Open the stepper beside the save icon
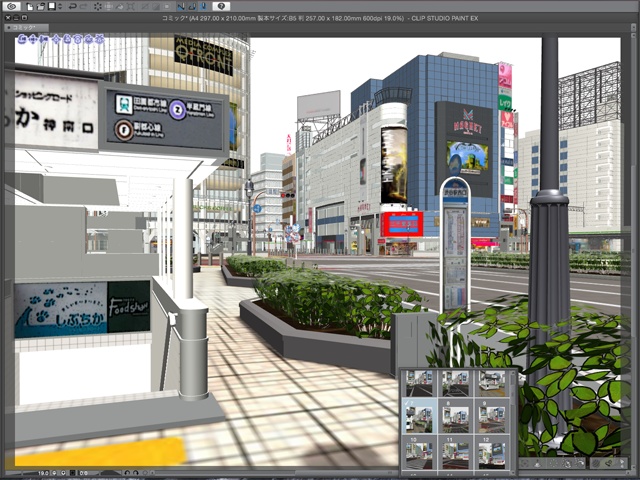640x480 pixels. pos(60,7)
